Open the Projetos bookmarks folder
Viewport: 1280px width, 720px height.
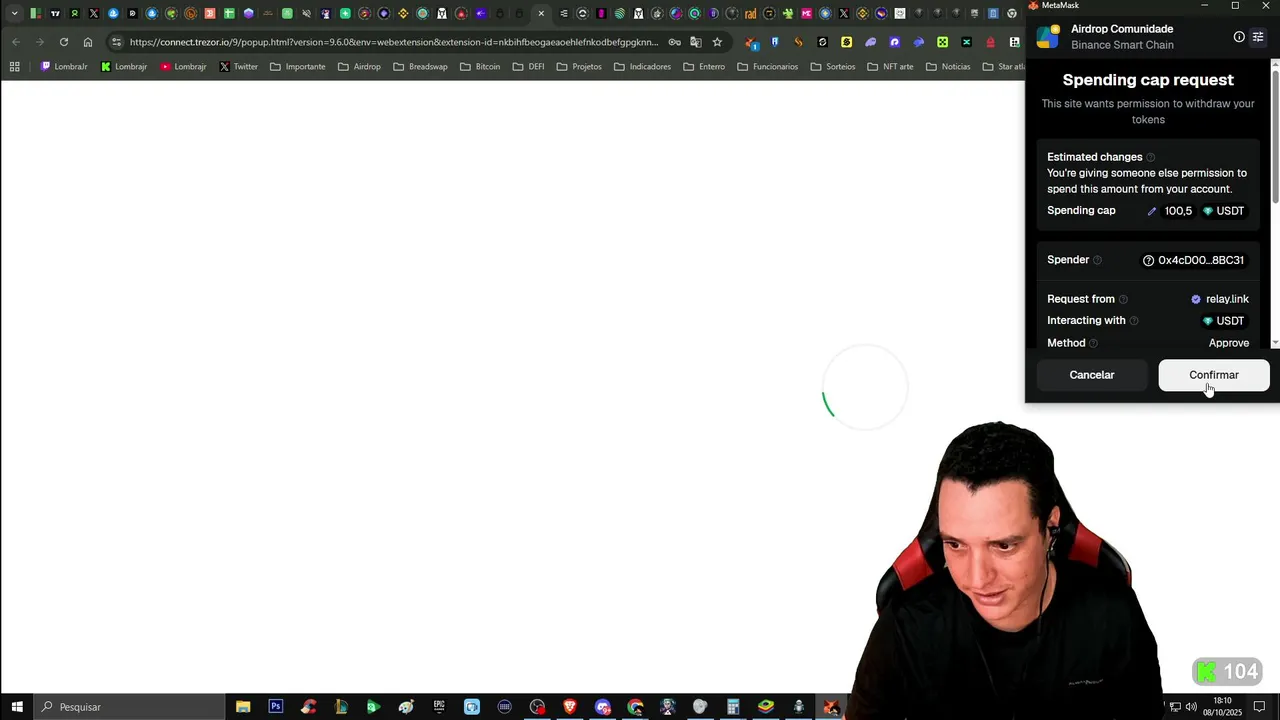pyautogui.click(x=579, y=67)
